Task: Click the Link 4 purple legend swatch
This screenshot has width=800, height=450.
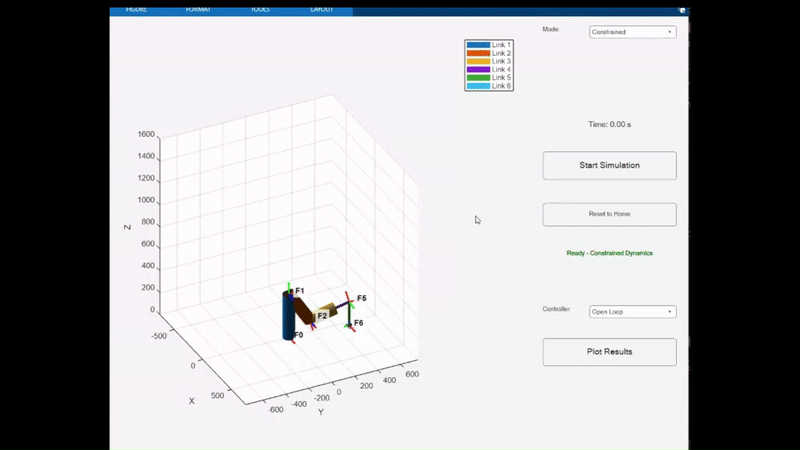Action: (x=478, y=69)
